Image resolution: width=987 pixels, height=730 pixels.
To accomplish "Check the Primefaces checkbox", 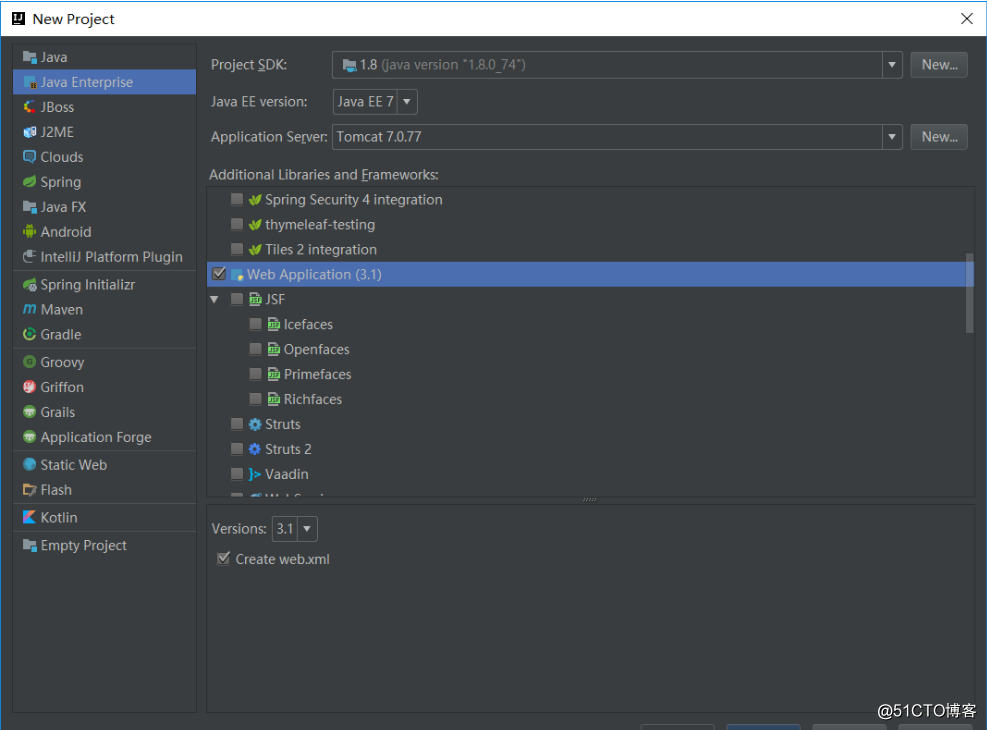I will point(256,374).
